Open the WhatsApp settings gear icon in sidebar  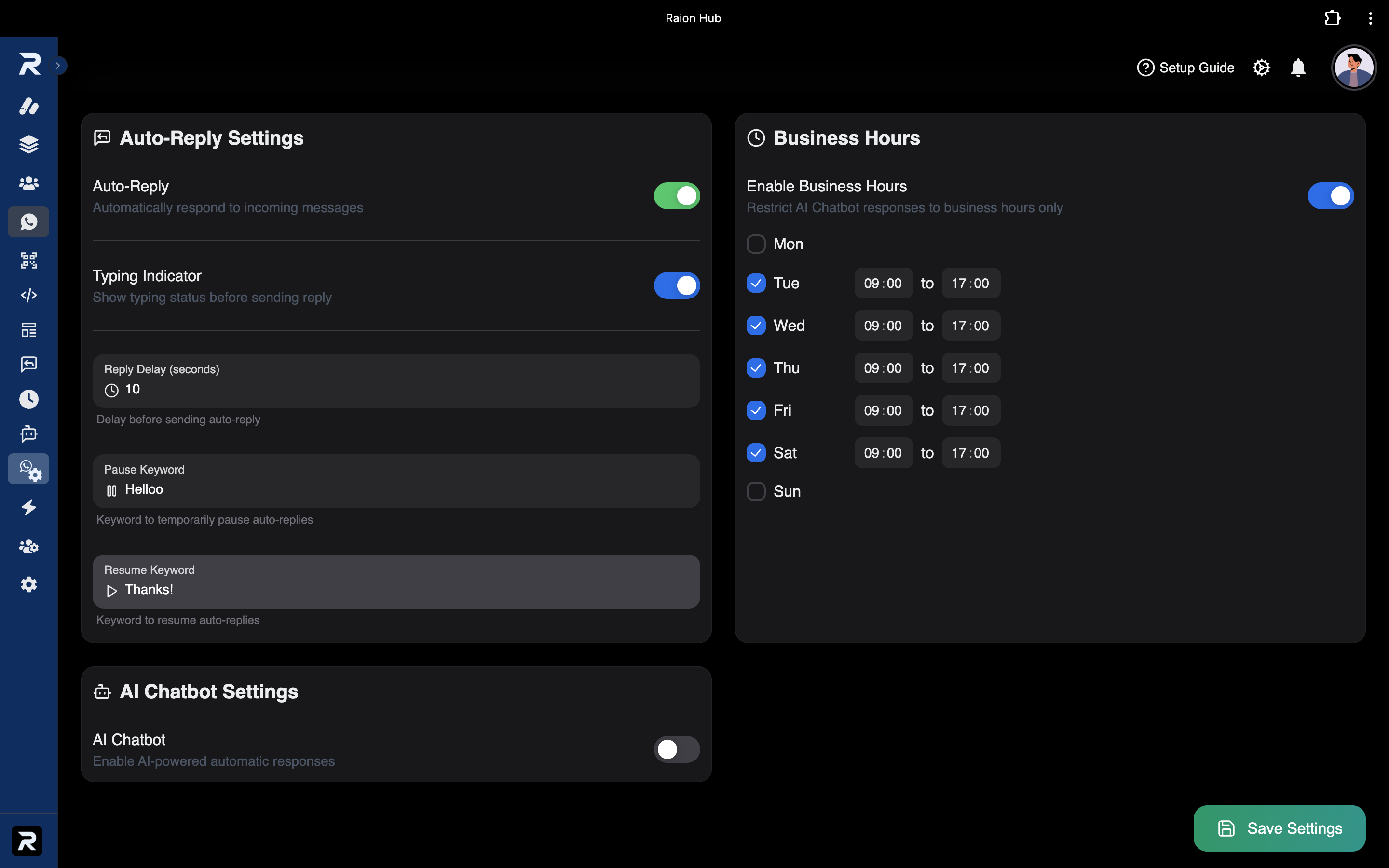coord(29,469)
